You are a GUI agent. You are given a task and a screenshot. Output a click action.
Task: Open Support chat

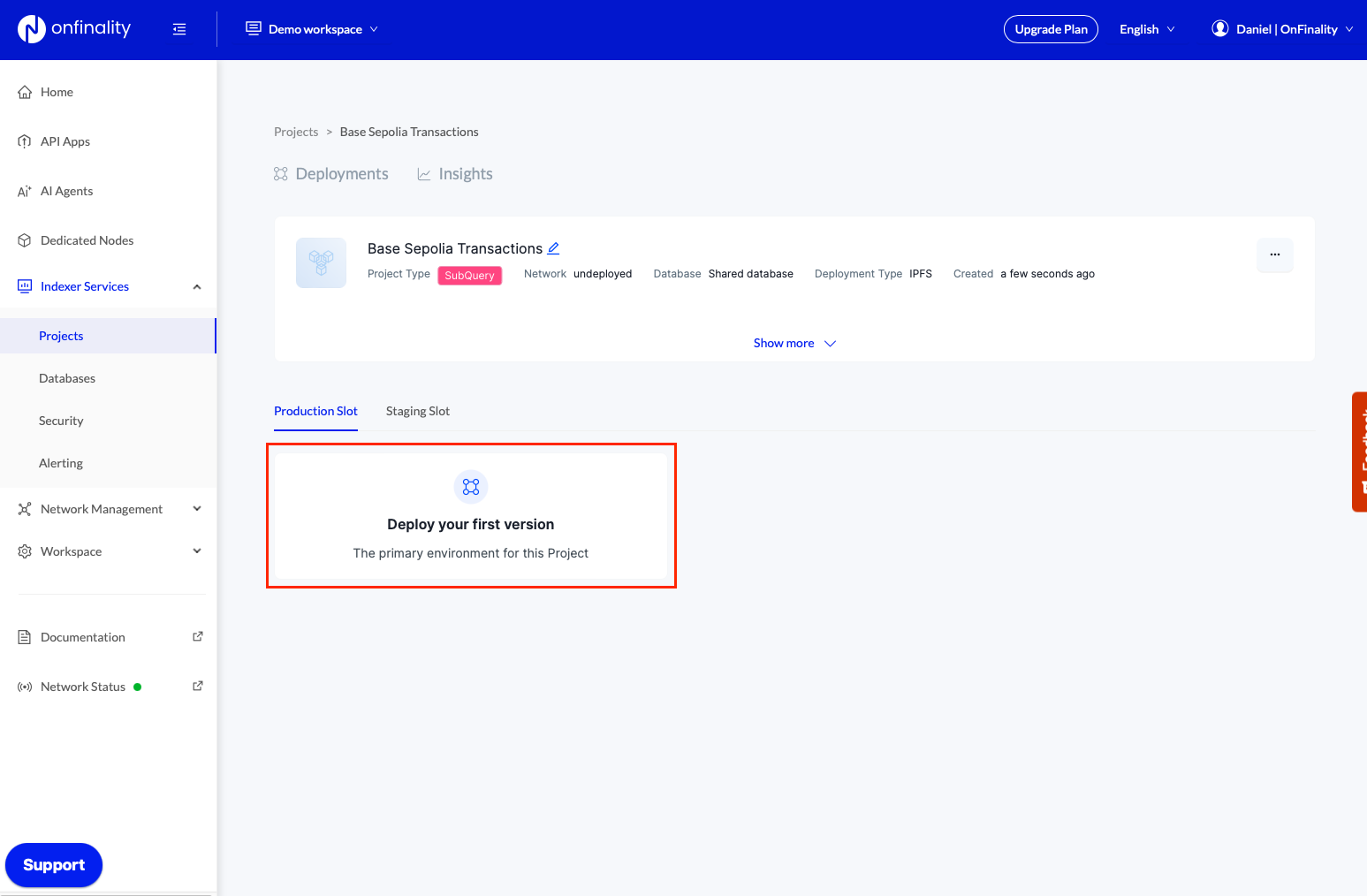(53, 864)
